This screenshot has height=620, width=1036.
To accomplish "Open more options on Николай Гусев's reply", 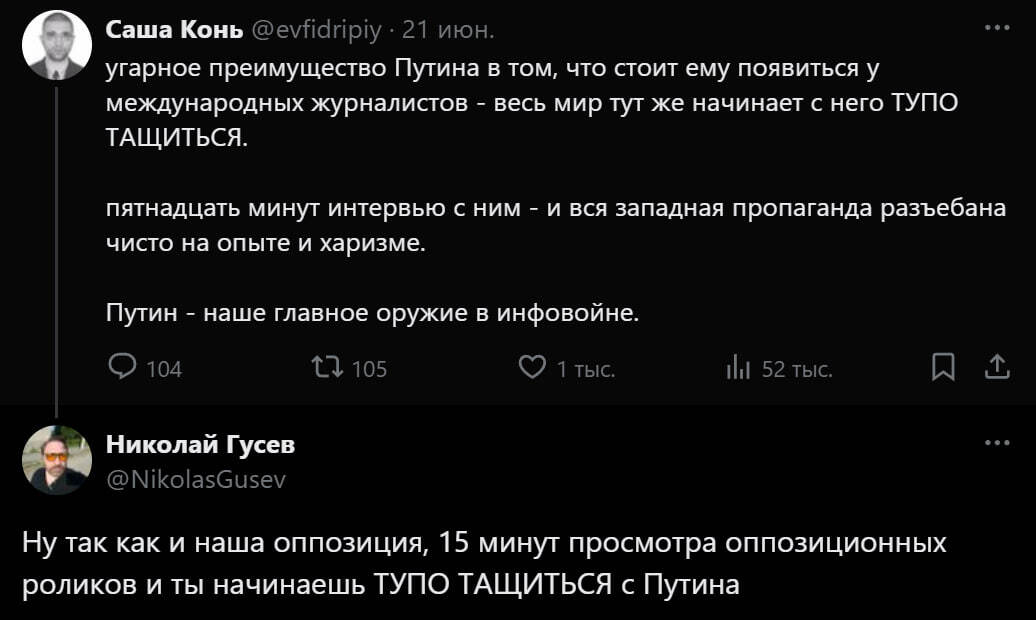I will point(996,444).
